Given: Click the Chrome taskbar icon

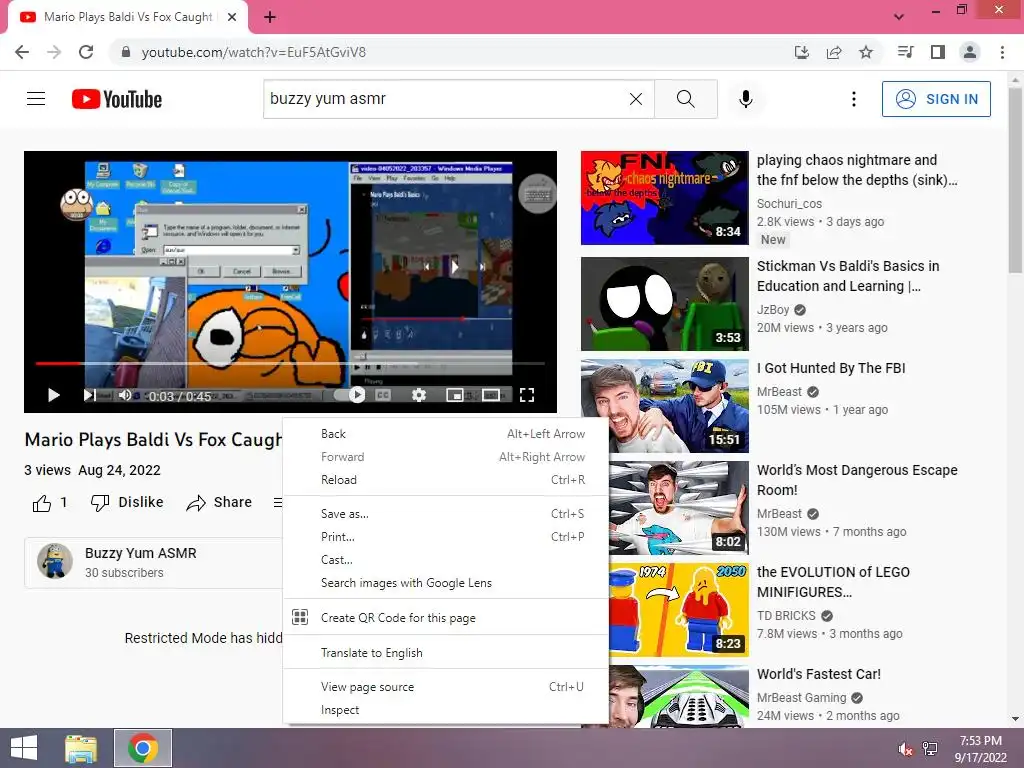Looking at the screenshot, I should (143, 748).
